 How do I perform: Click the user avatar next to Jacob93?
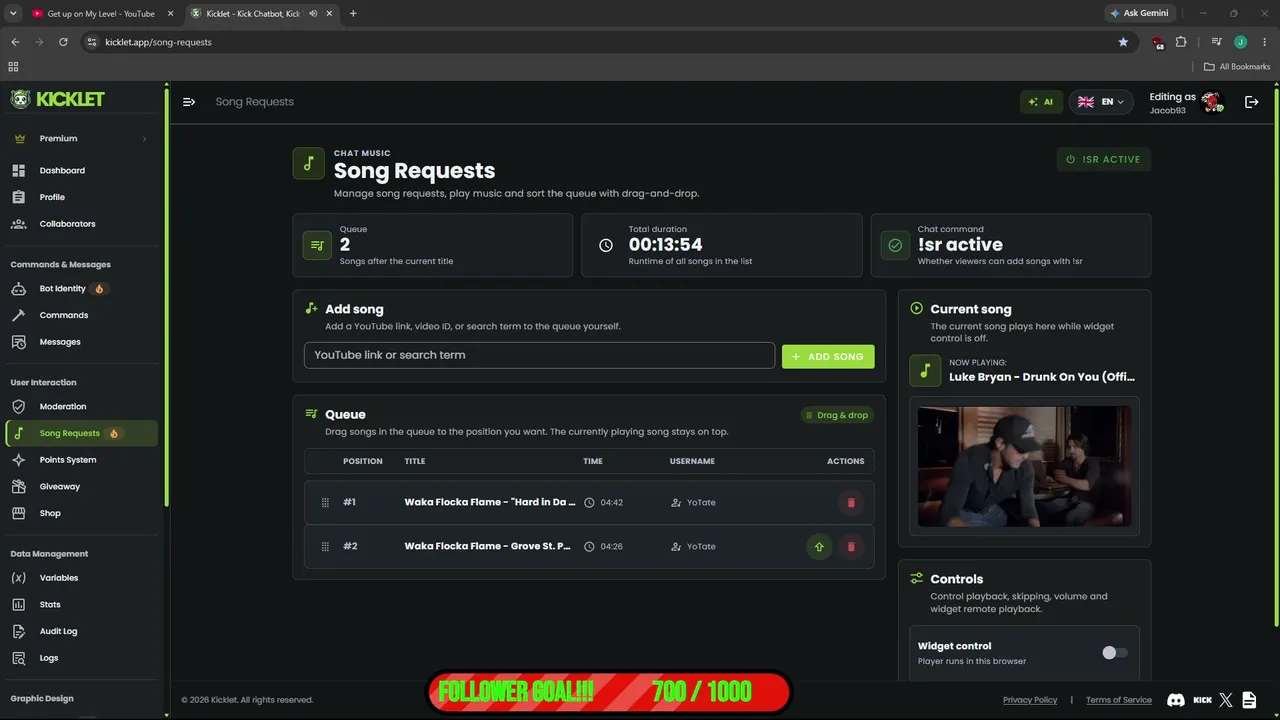pos(1212,102)
